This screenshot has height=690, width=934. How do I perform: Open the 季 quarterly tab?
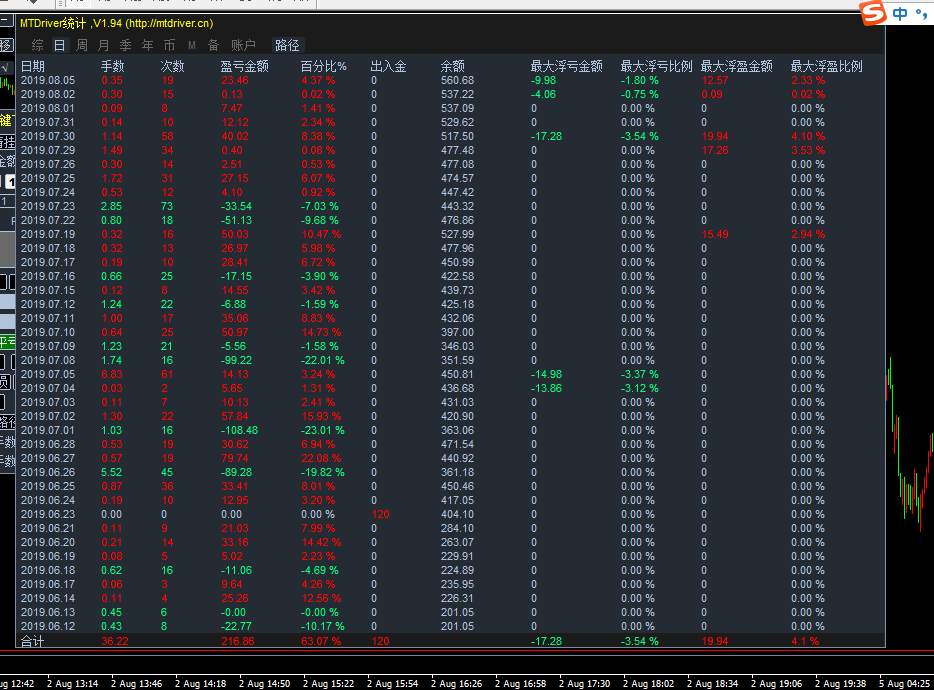(x=126, y=45)
